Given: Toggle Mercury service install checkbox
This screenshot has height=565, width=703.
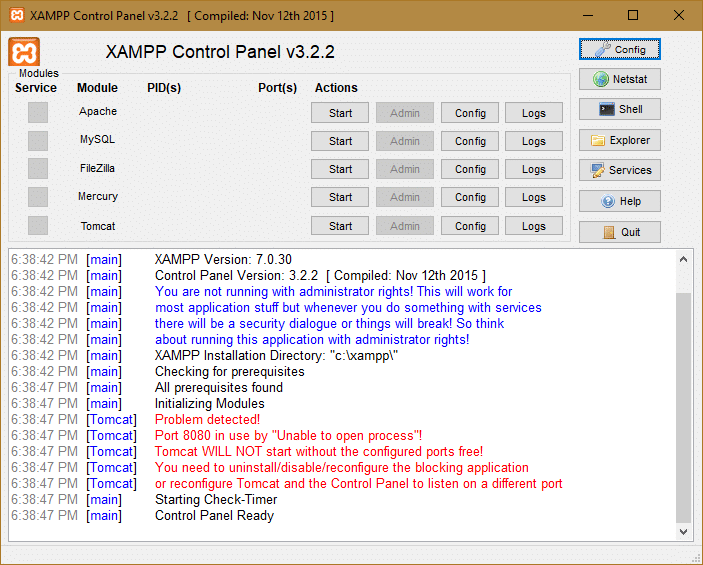Looking at the screenshot, I should click(x=38, y=197).
